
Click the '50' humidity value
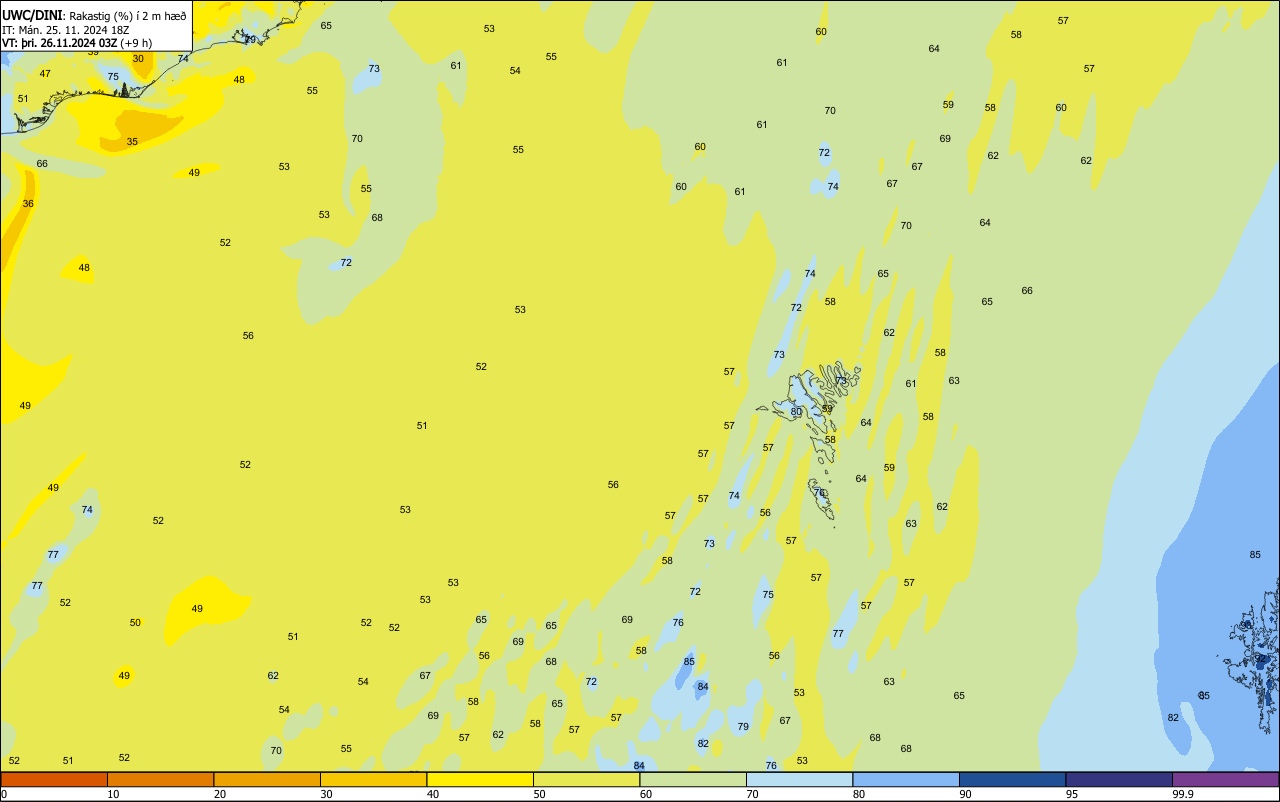coord(135,623)
